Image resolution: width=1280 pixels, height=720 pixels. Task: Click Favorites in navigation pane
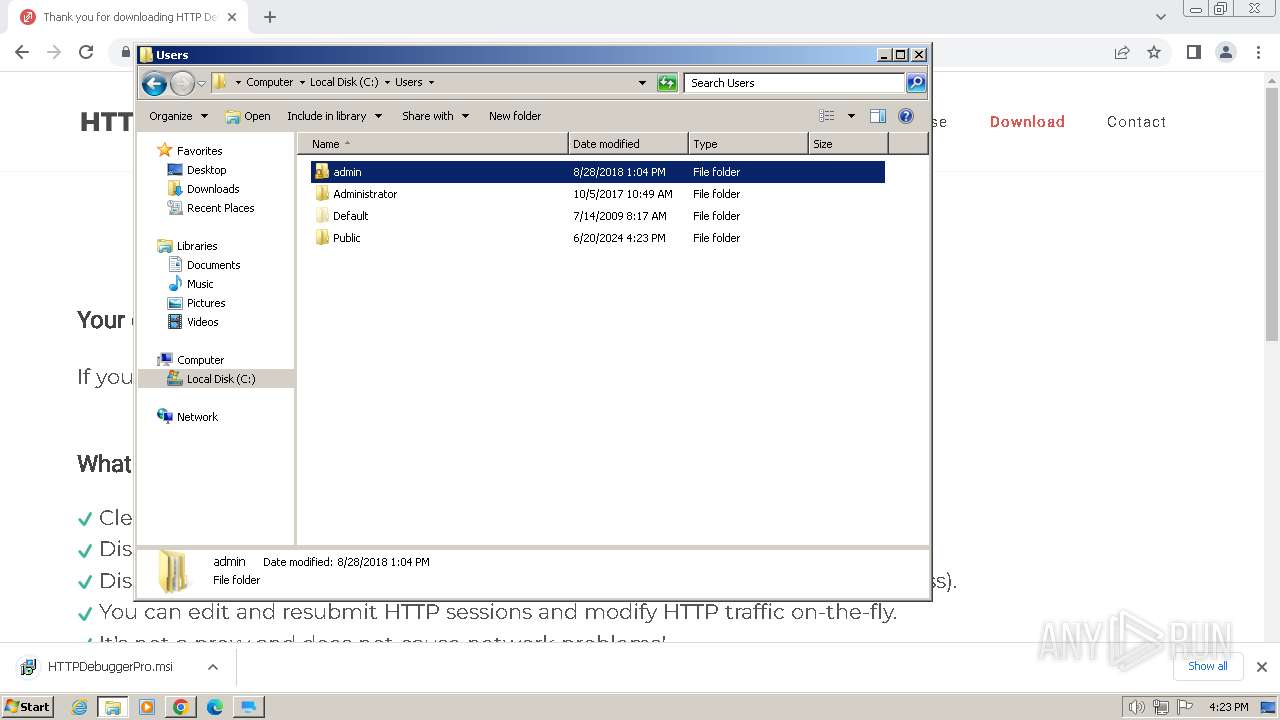coord(199,151)
